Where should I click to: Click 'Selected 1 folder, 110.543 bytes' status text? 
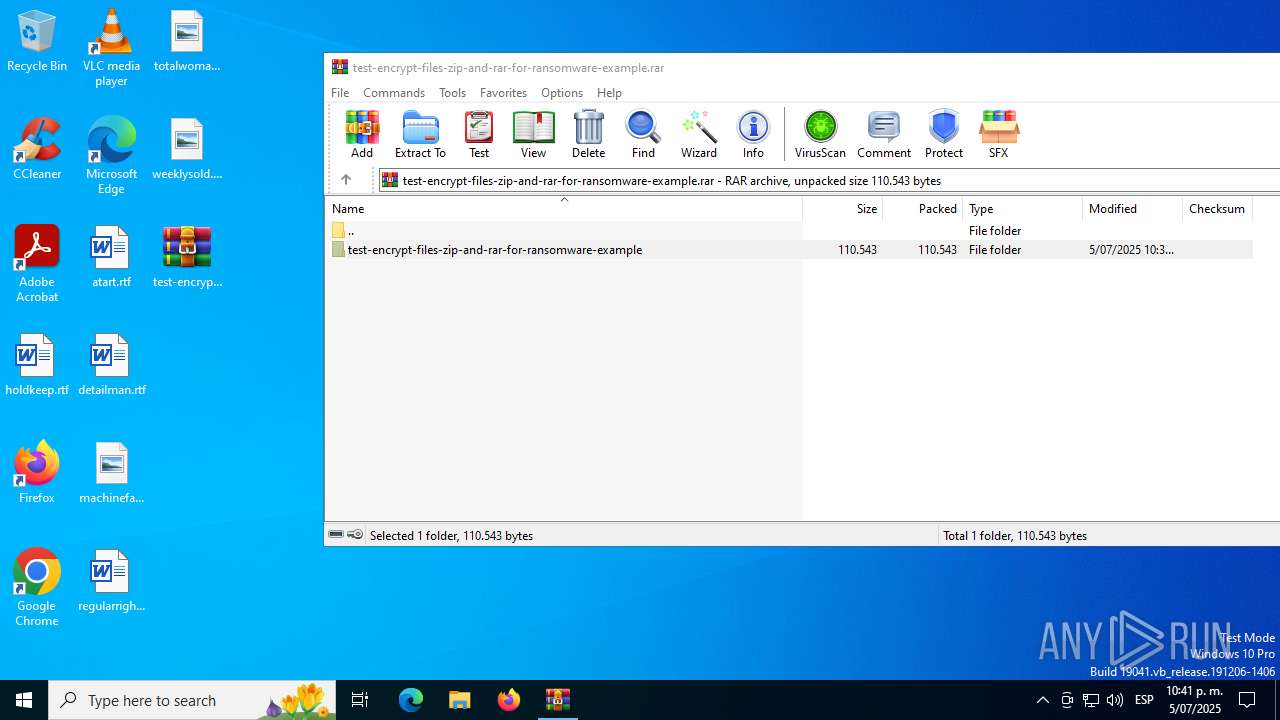click(451, 535)
